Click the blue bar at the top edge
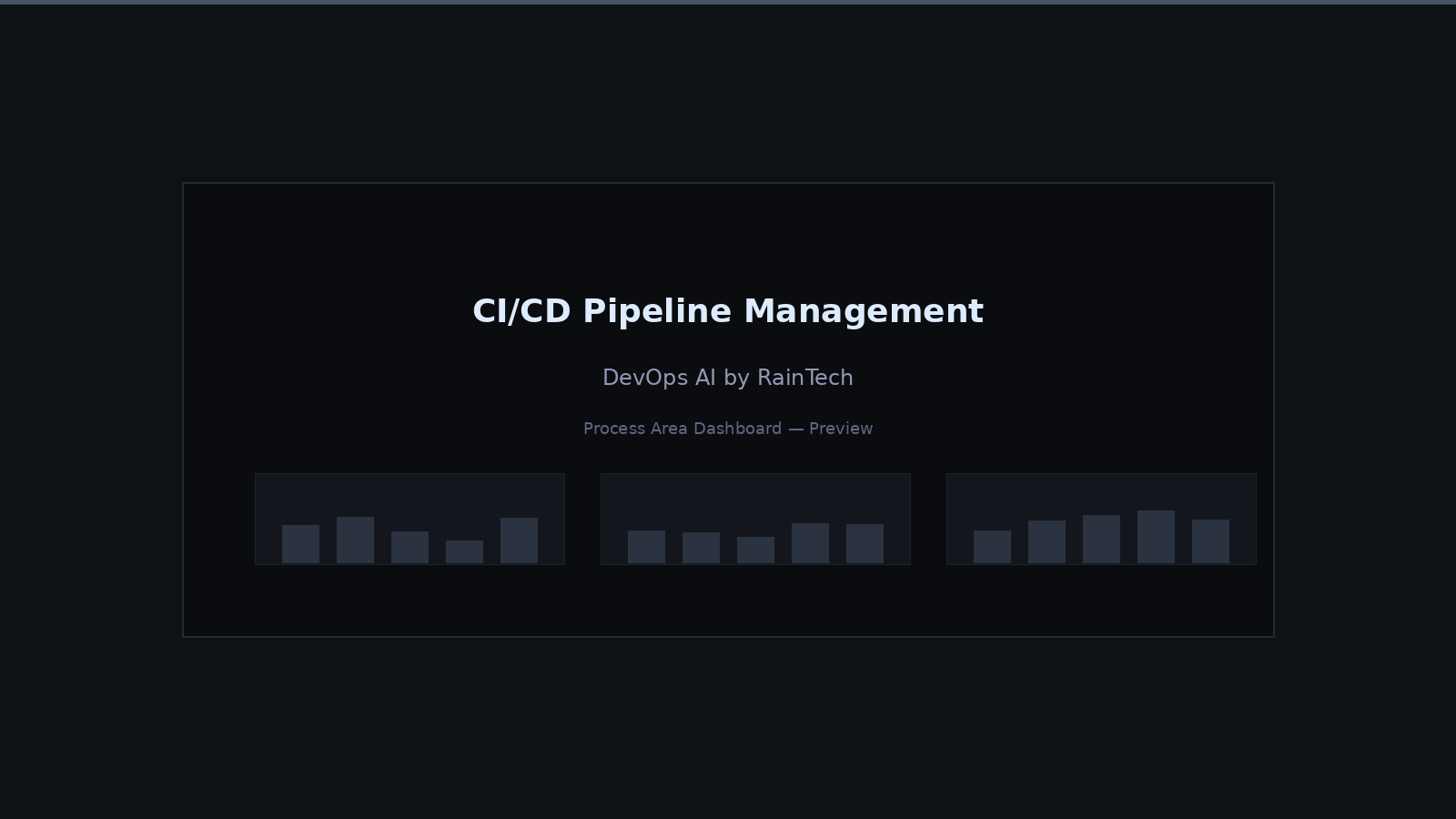 (x=728, y=2)
